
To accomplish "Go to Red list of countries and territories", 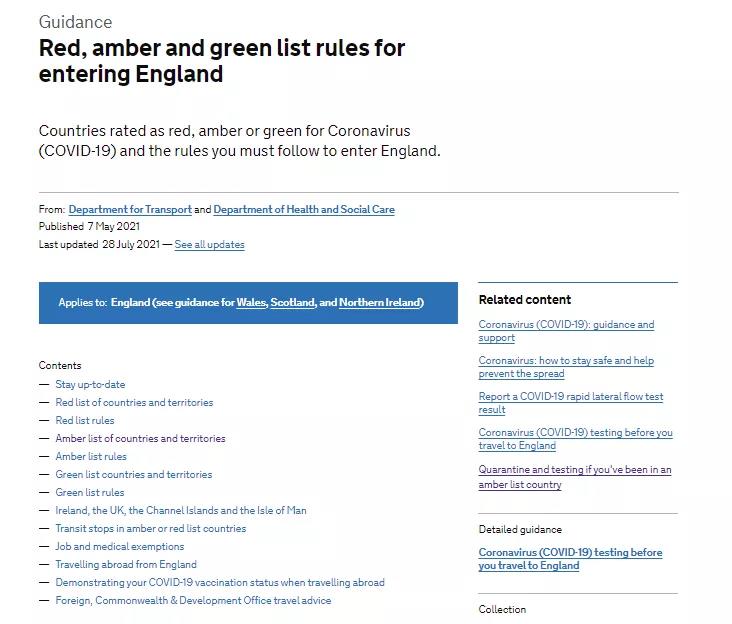I will 134,402.
